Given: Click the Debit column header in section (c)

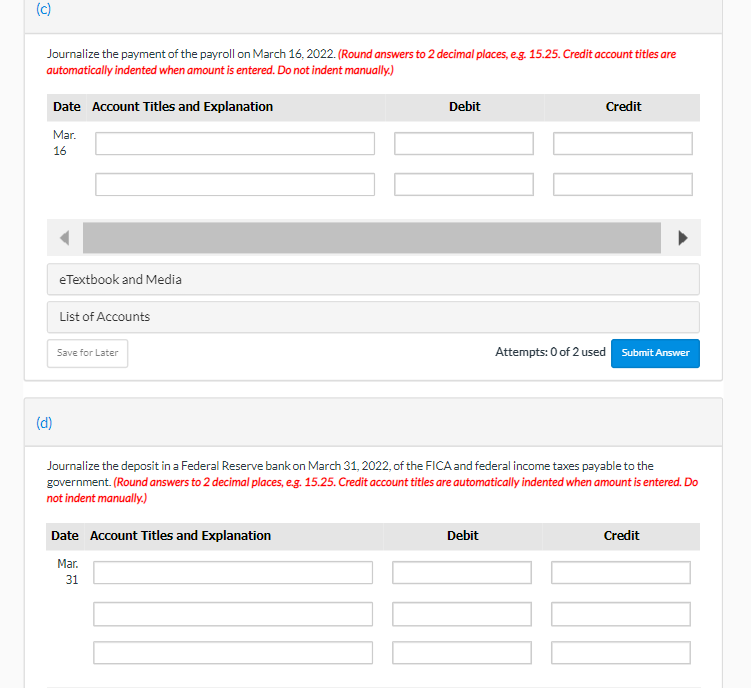Looking at the screenshot, I should point(465,106).
